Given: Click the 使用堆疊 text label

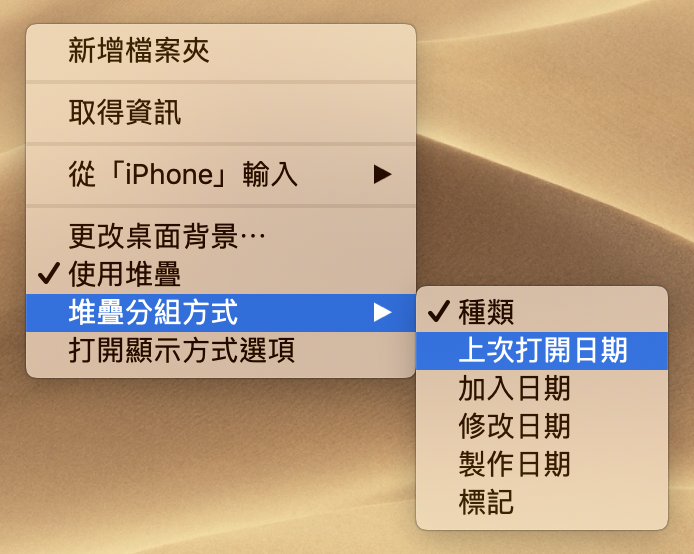Looking at the screenshot, I should click(125, 274).
